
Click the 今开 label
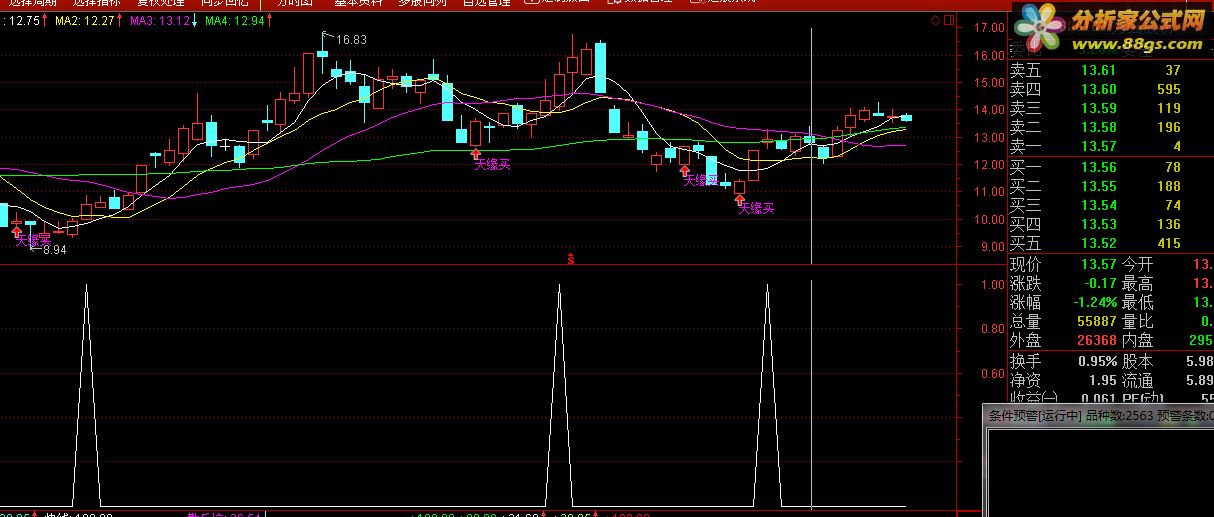tap(1137, 265)
